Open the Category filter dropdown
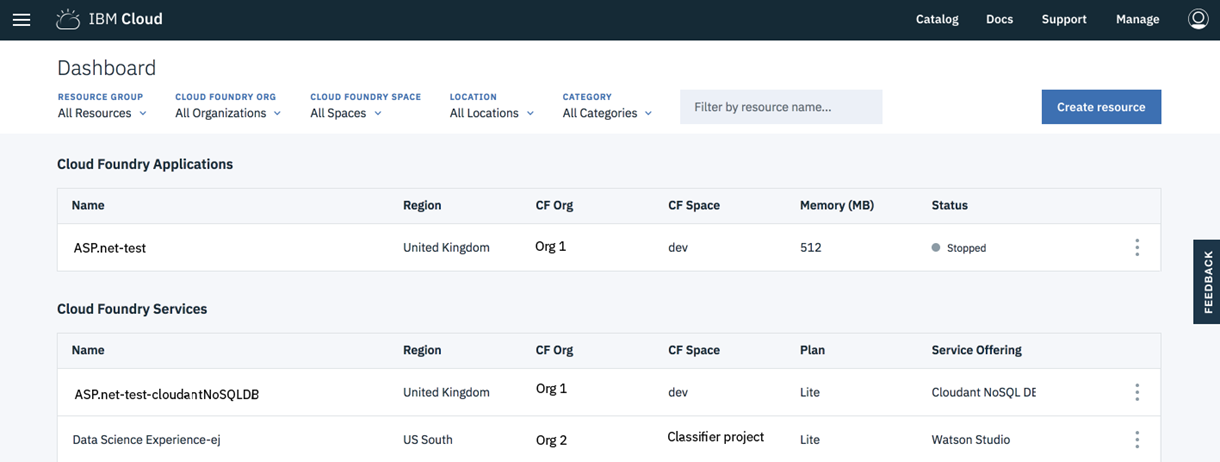This screenshot has width=1220, height=462. pos(607,113)
